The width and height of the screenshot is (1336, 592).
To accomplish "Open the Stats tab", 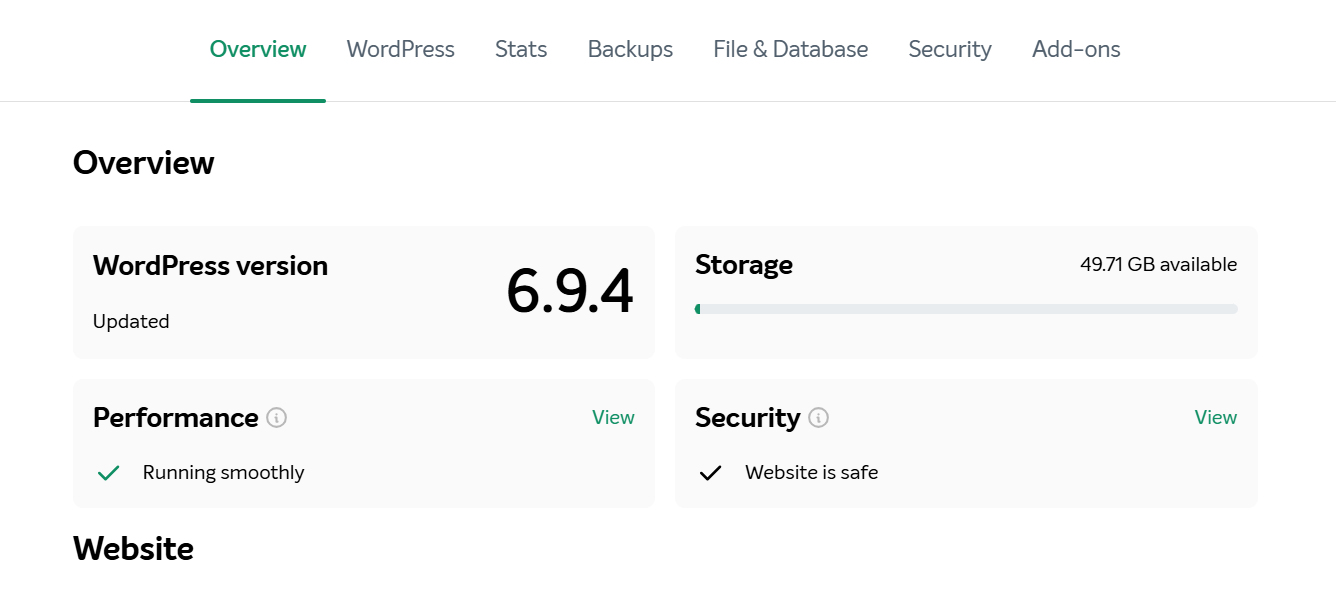I will 521,49.
